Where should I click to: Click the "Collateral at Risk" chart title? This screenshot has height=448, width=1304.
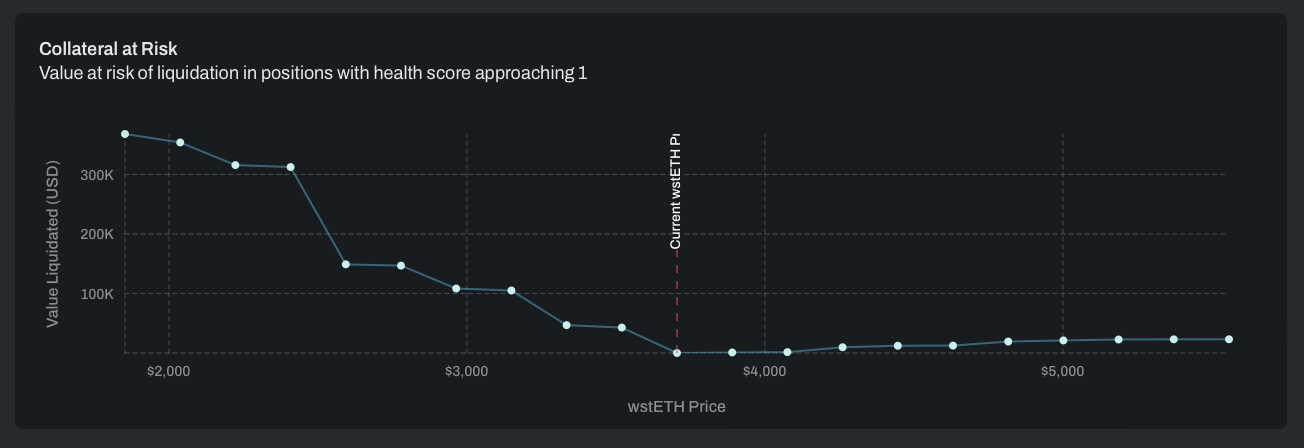(x=107, y=48)
